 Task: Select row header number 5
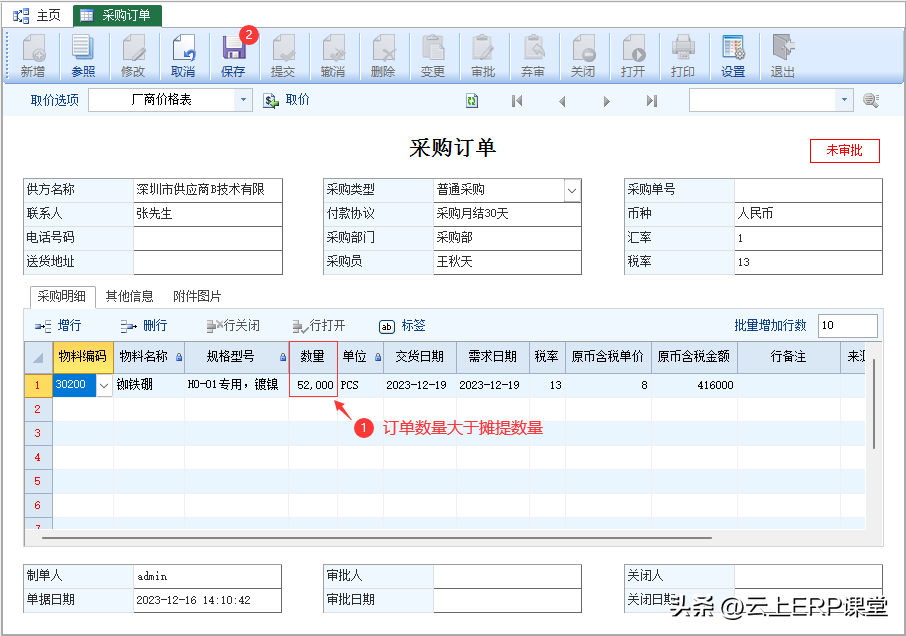point(38,482)
